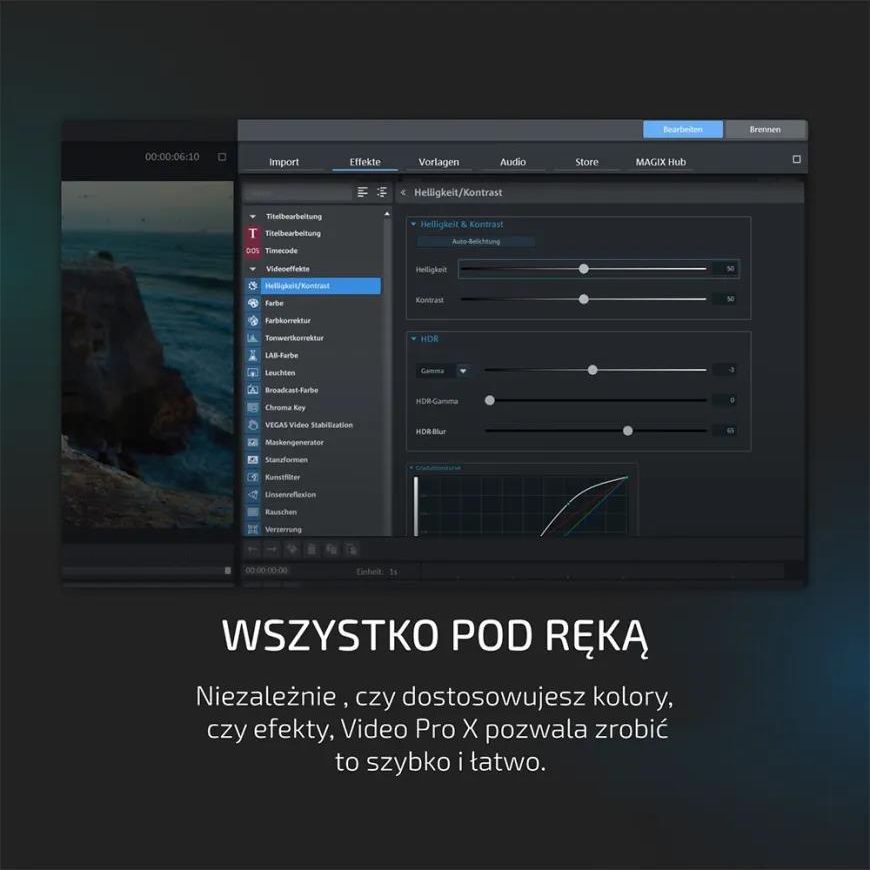Switch effects list to tree view
Image resolution: width=870 pixels, height=870 pixels.
[x=381, y=192]
